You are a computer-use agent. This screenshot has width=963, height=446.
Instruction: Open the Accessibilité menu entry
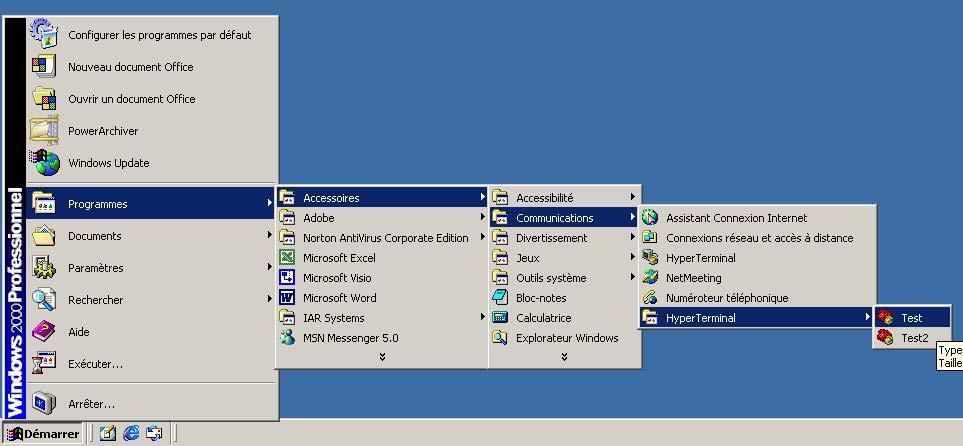click(x=564, y=198)
